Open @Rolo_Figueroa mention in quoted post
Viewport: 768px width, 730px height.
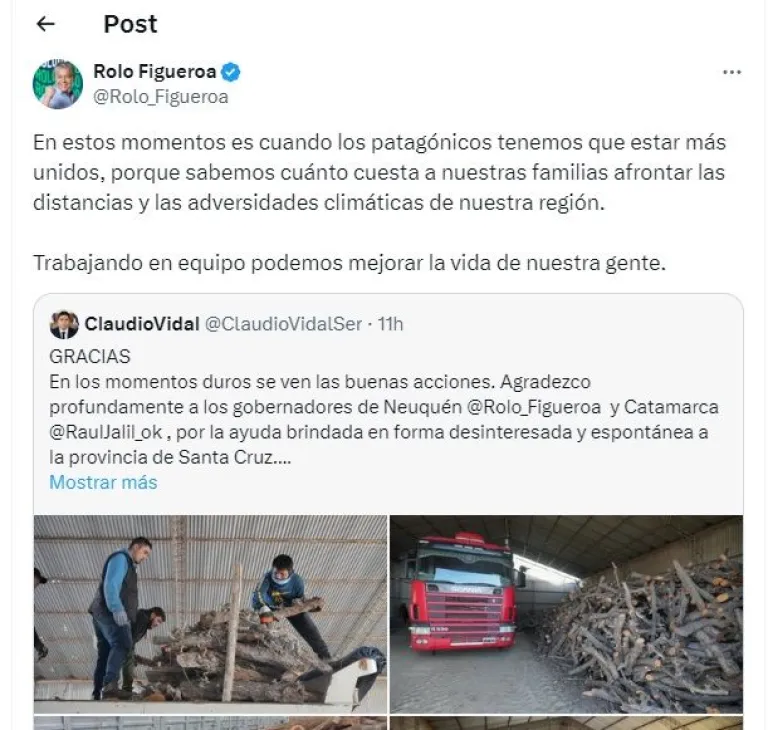click(x=534, y=407)
